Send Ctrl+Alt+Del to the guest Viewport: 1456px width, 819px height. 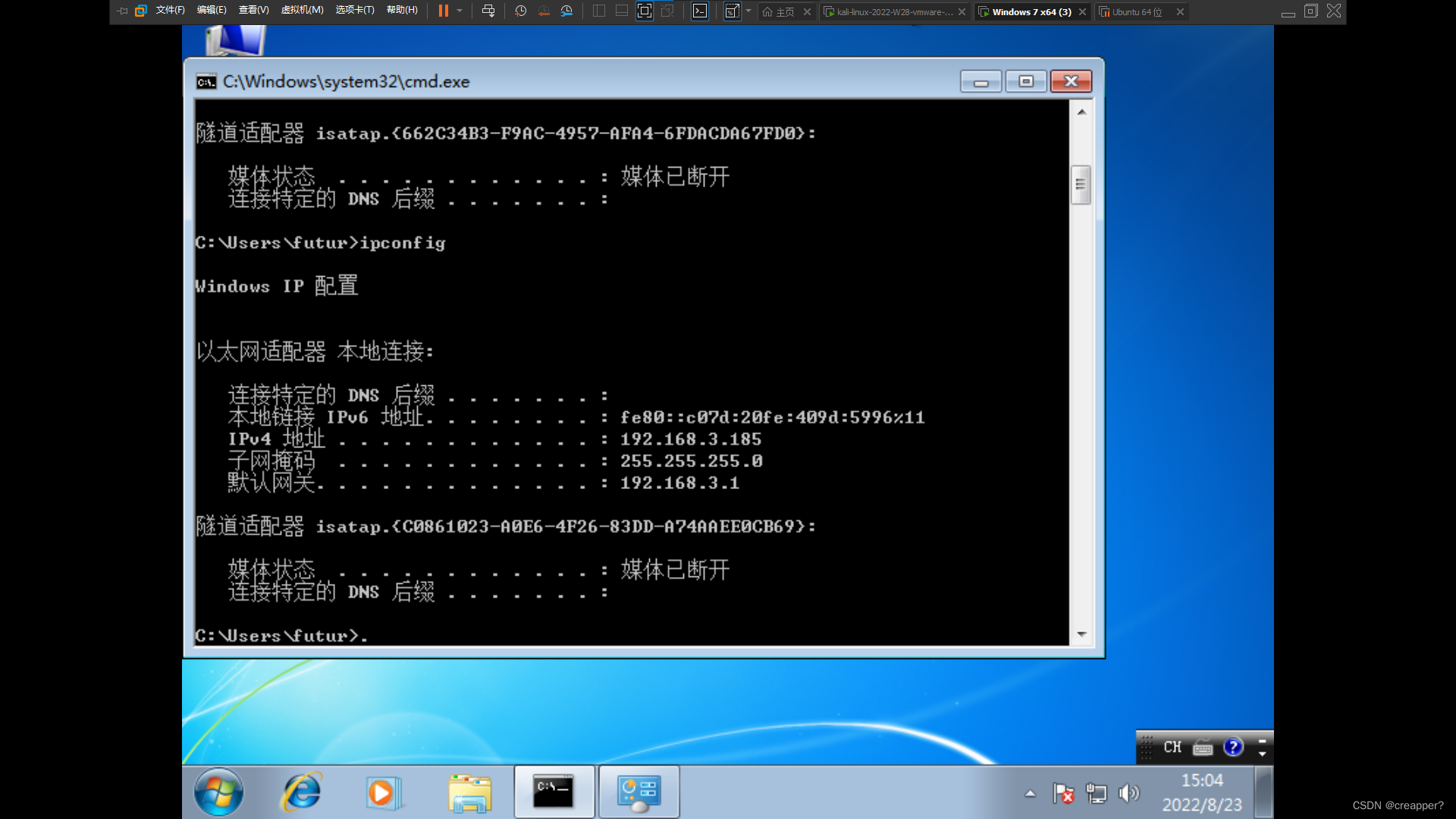(489, 11)
